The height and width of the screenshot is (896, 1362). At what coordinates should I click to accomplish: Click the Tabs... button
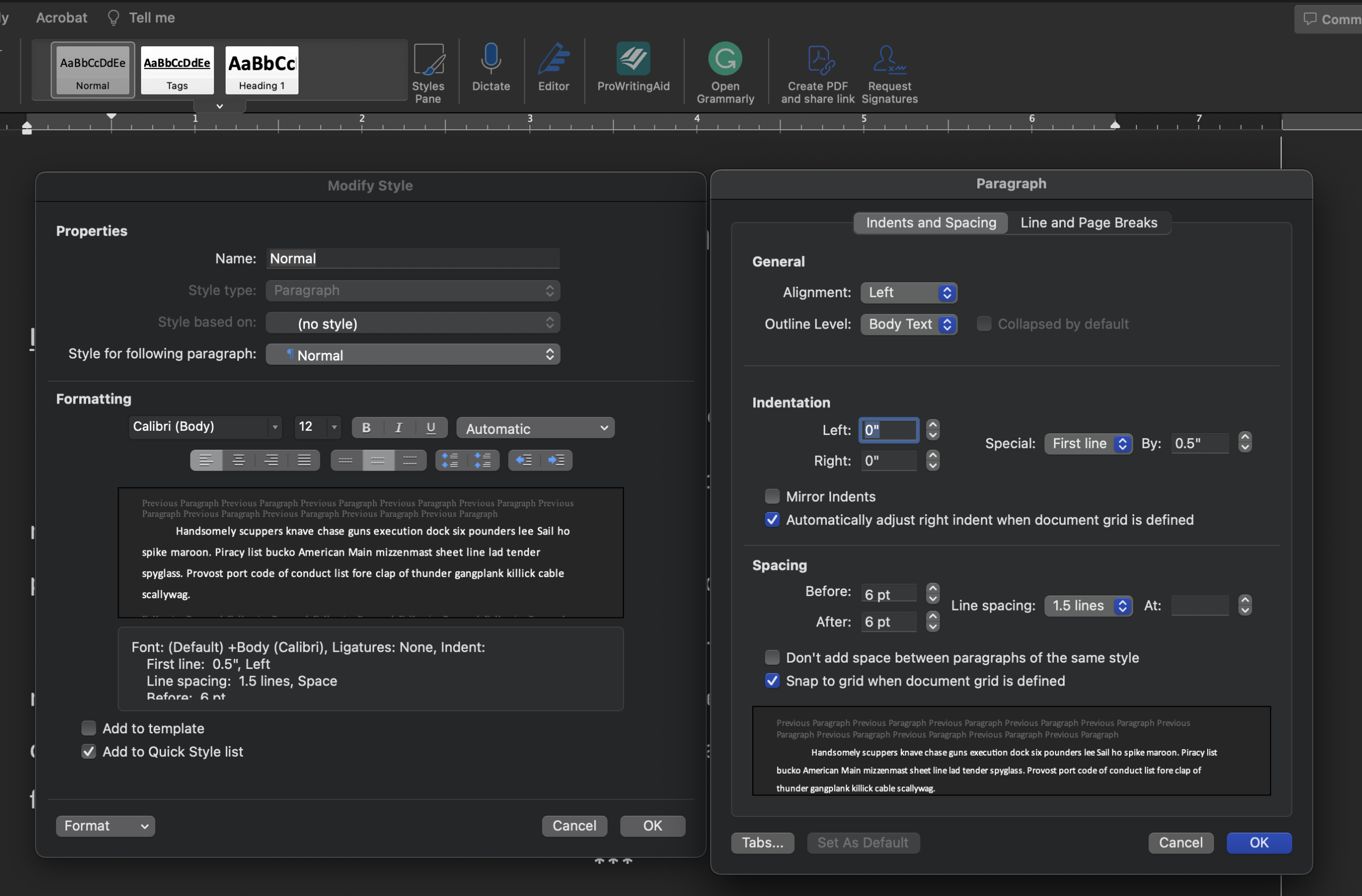762,842
